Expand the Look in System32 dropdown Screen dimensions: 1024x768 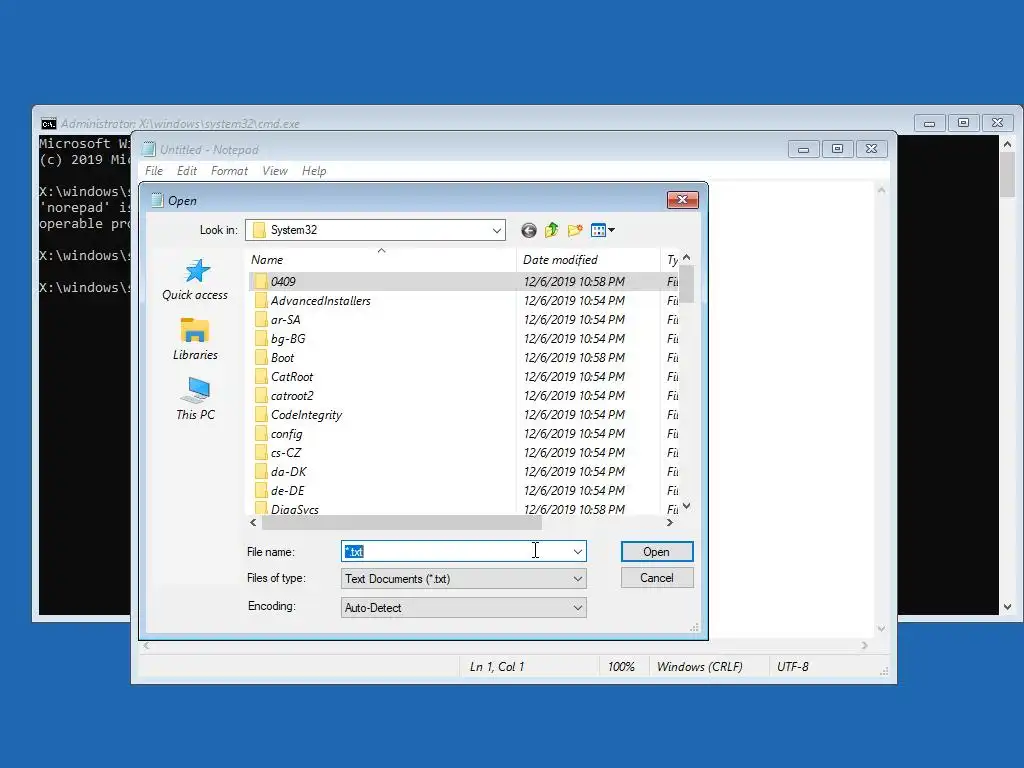(496, 230)
